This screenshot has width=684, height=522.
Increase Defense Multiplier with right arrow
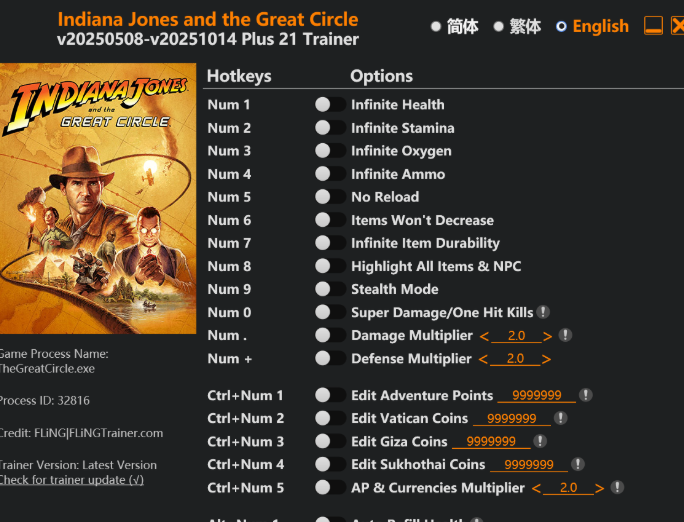(x=546, y=359)
